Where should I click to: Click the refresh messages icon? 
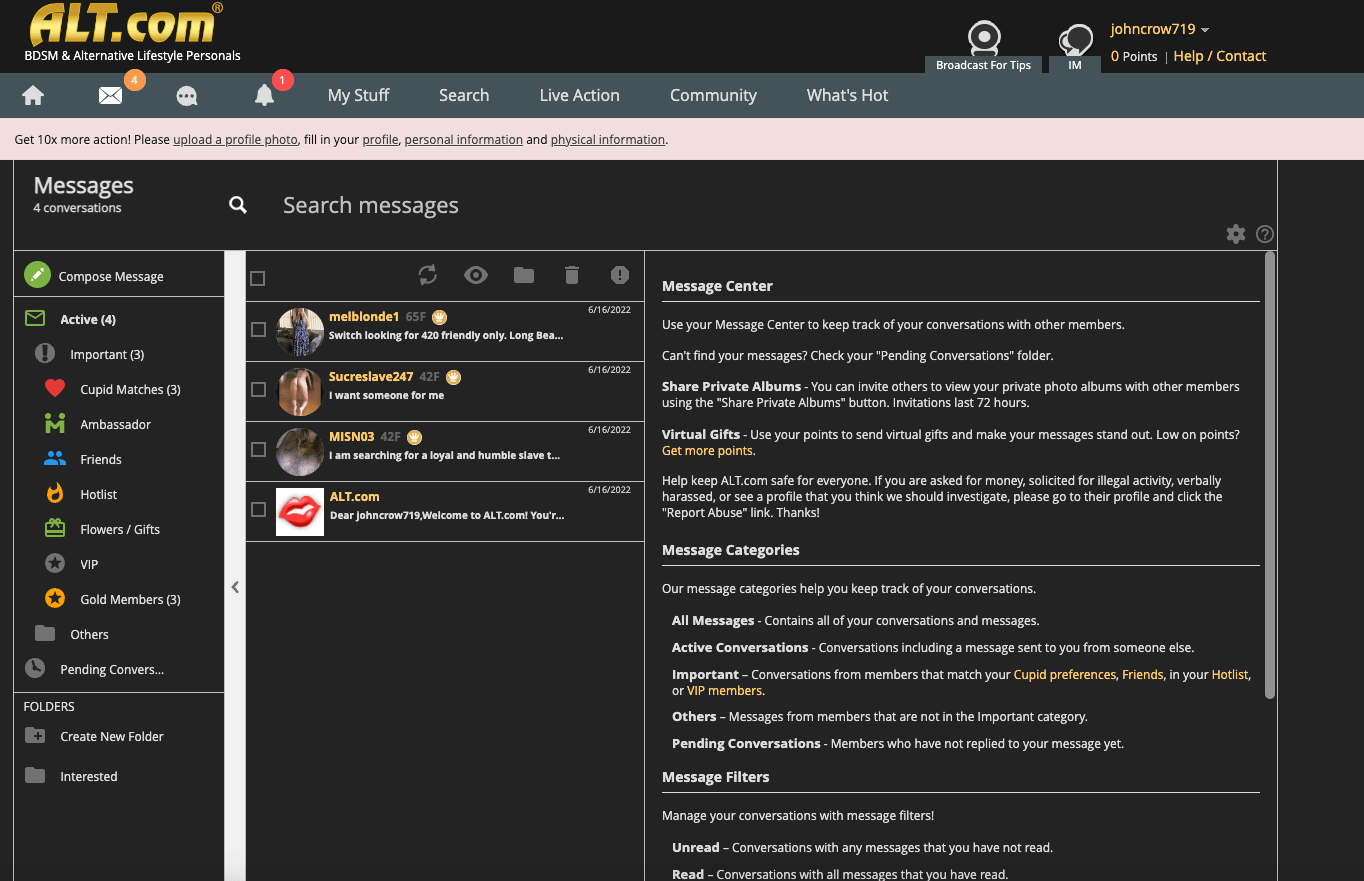coord(428,275)
